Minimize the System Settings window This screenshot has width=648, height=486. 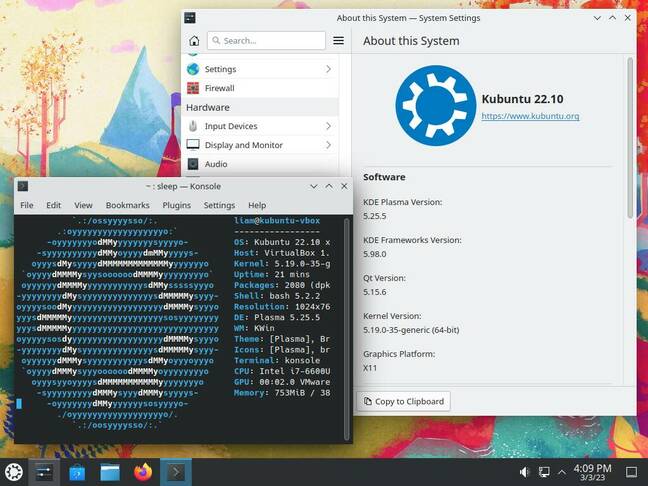pyautogui.click(x=597, y=18)
